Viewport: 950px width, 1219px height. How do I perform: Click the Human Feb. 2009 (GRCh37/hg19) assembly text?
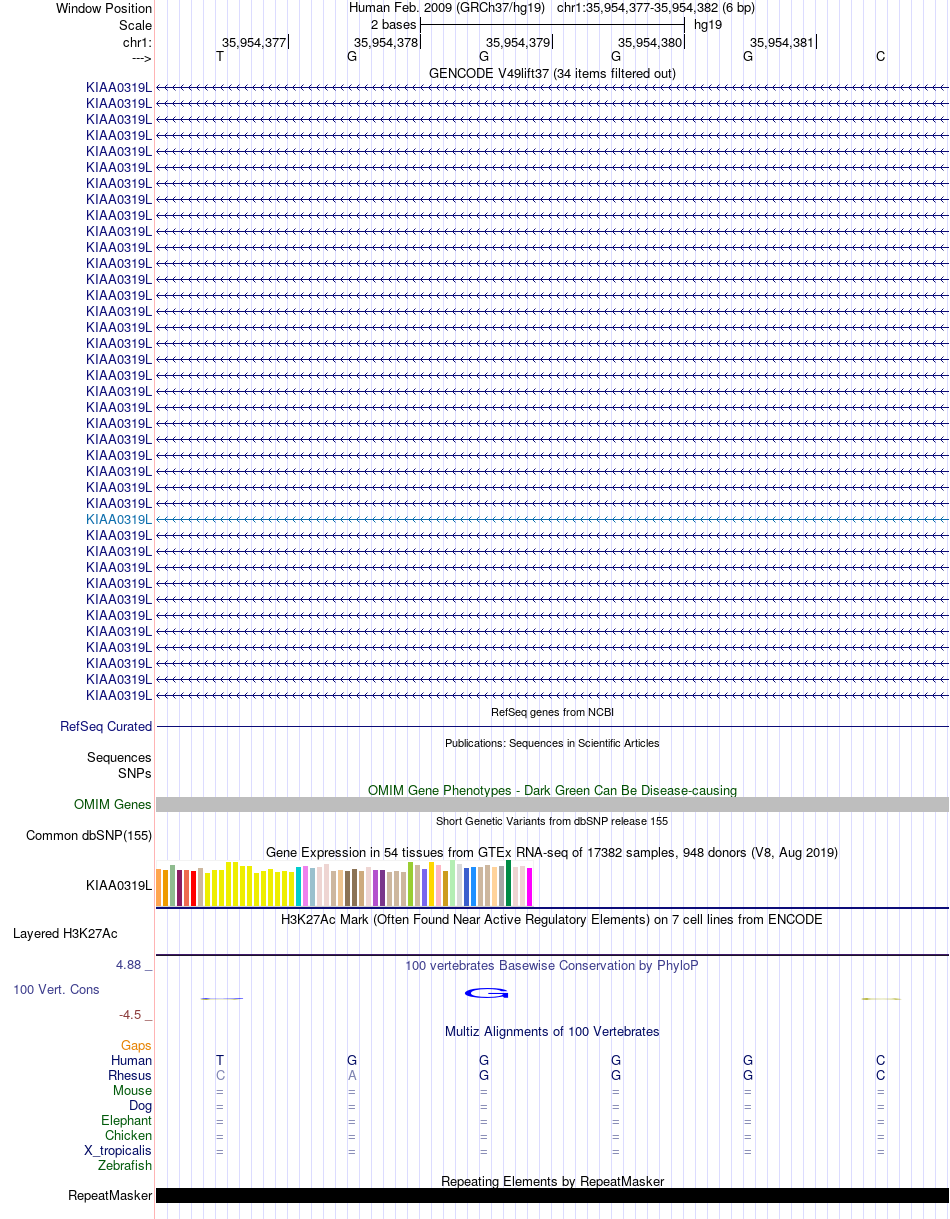[x=447, y=8]
